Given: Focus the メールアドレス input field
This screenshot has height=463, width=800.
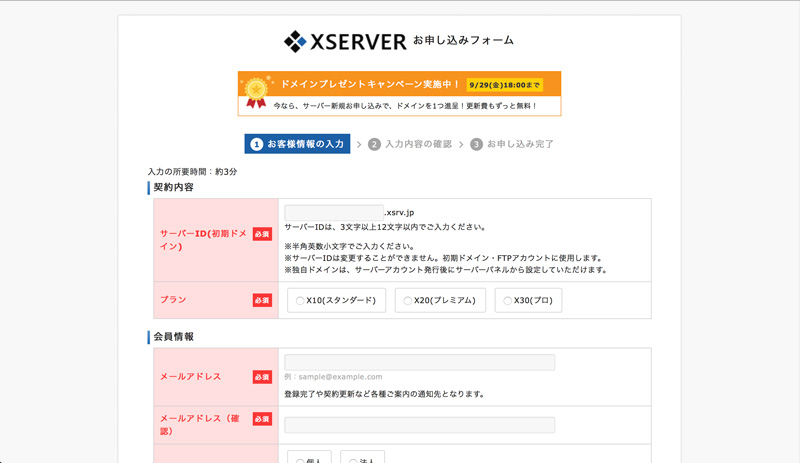Looking at the screenshot, I should point(419,362).
